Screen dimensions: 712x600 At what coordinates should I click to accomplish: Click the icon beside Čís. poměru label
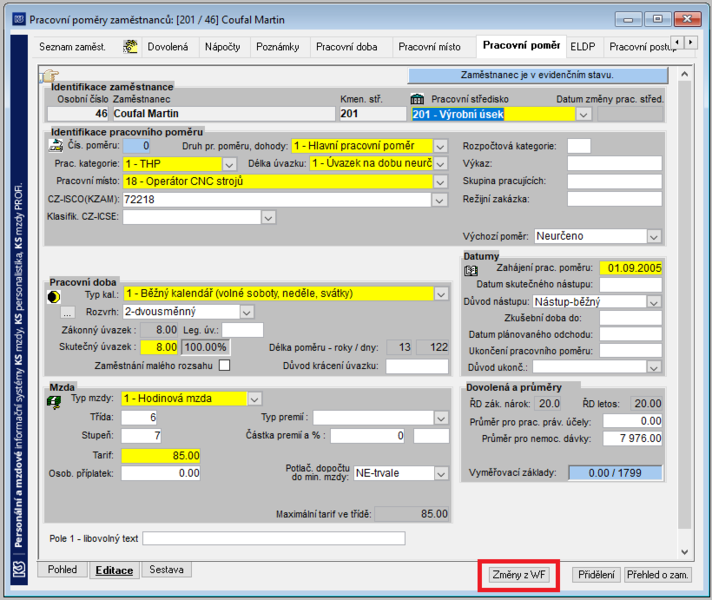[x=55, y=146]
